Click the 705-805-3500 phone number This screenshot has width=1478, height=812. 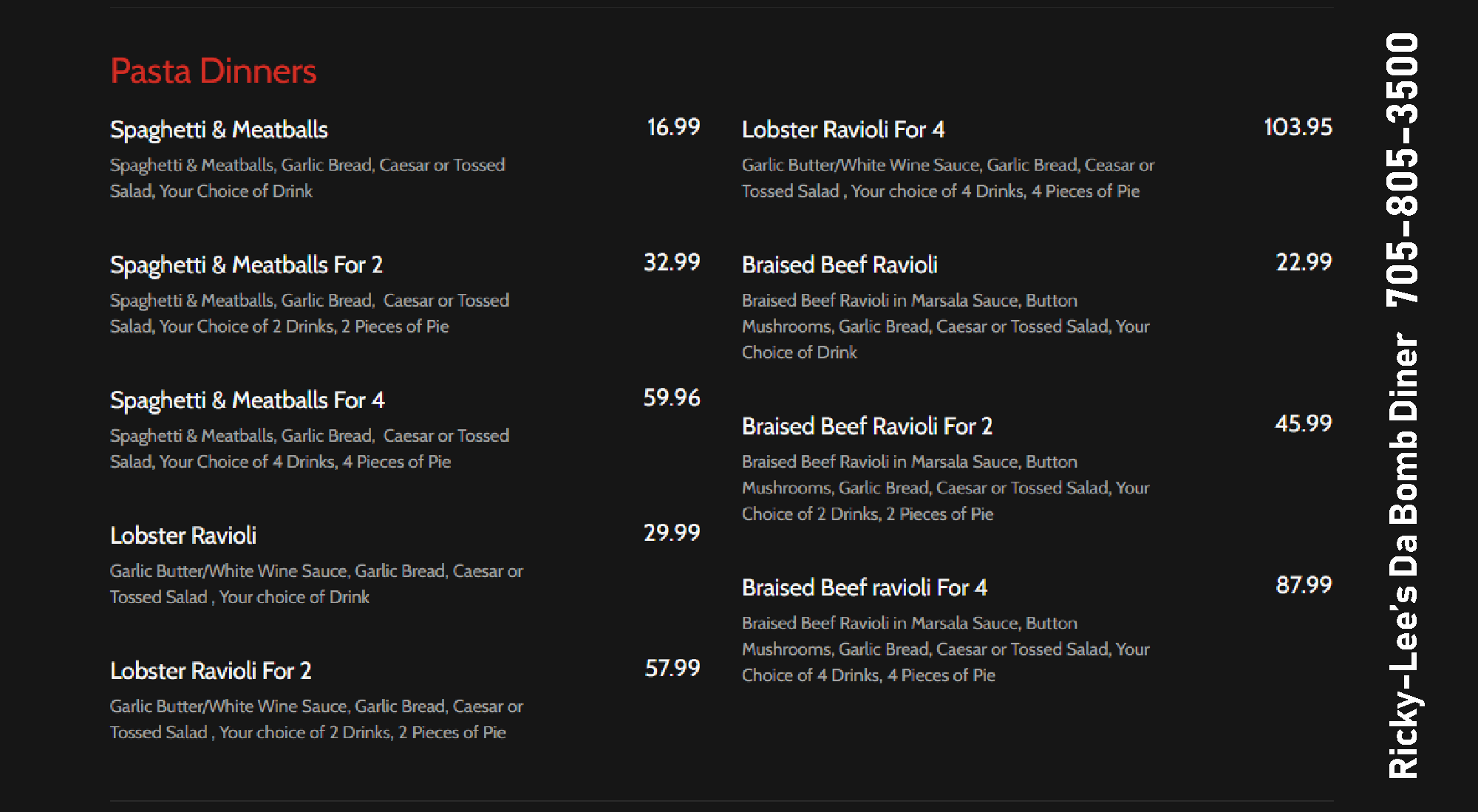1402,170
